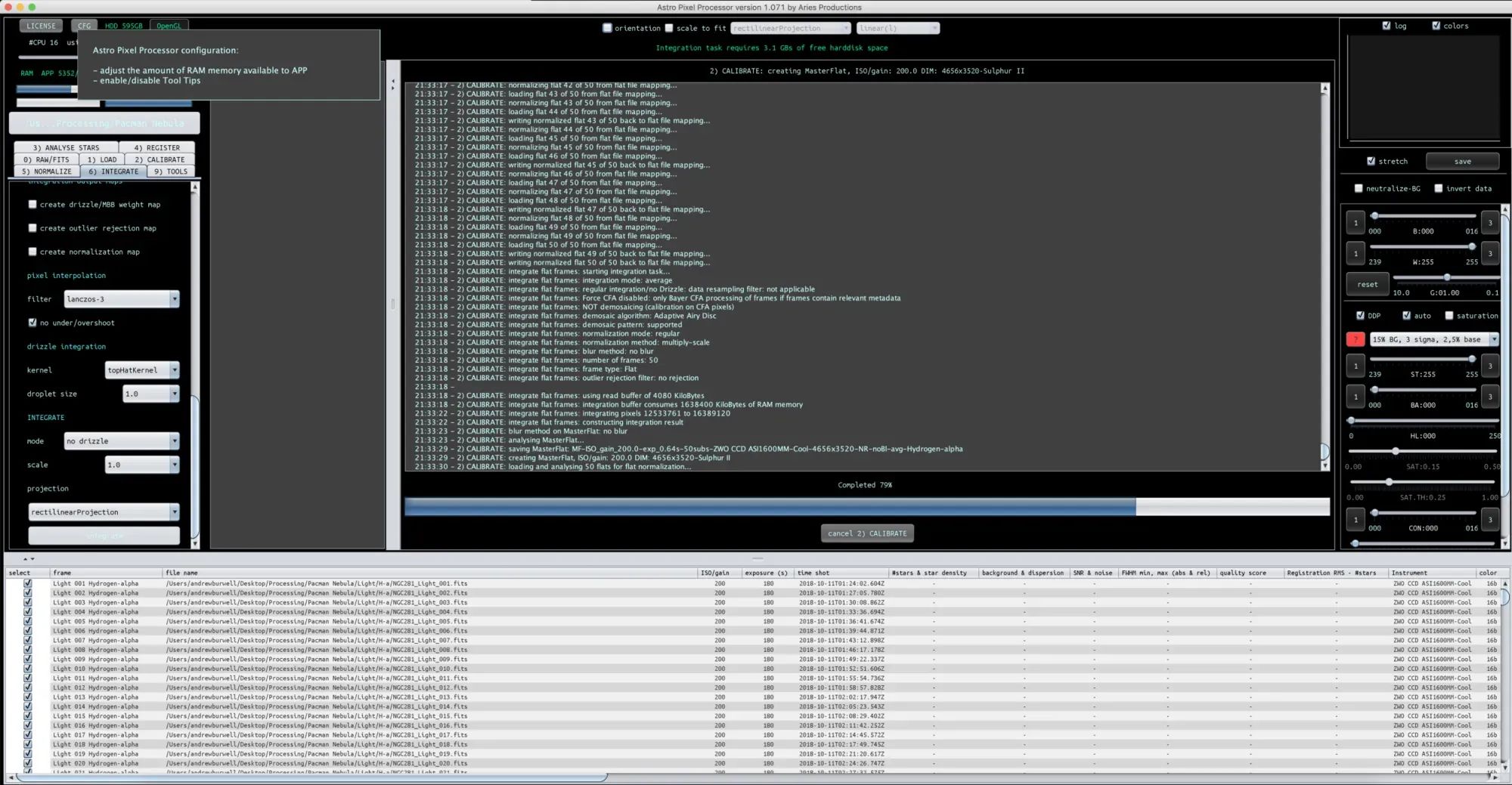Click the HDD 595GB storage indicator
This screenshot has height=785, width=1512.
[123, 25]
